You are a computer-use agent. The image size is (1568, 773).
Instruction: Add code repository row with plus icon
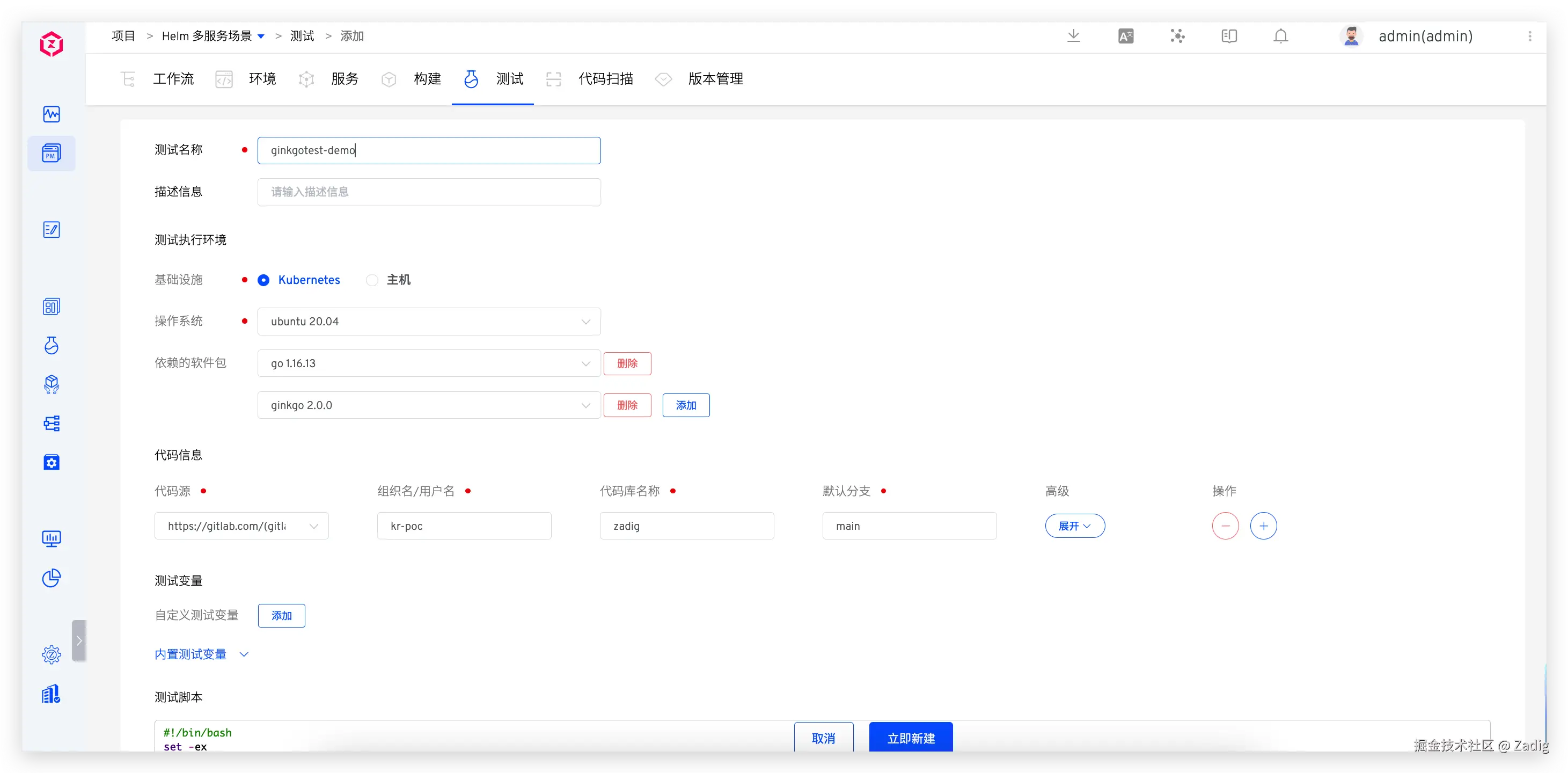[1263, 526]
